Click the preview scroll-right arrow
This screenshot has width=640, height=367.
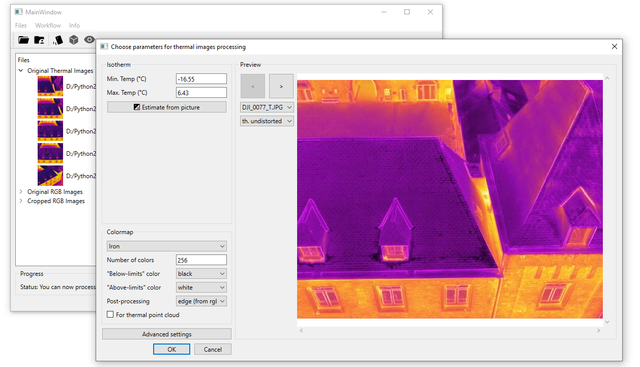[x=598, y=331]
